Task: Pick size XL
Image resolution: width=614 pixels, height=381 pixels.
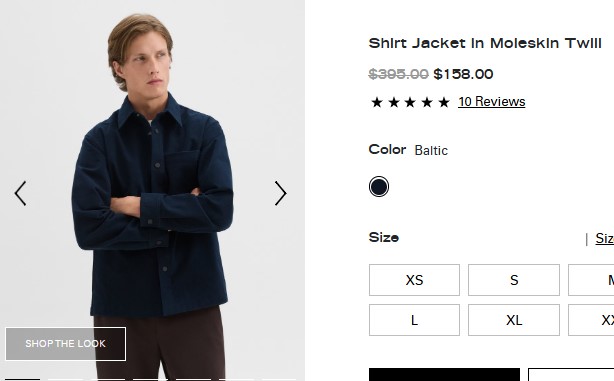Action: (x=514, y=320)
